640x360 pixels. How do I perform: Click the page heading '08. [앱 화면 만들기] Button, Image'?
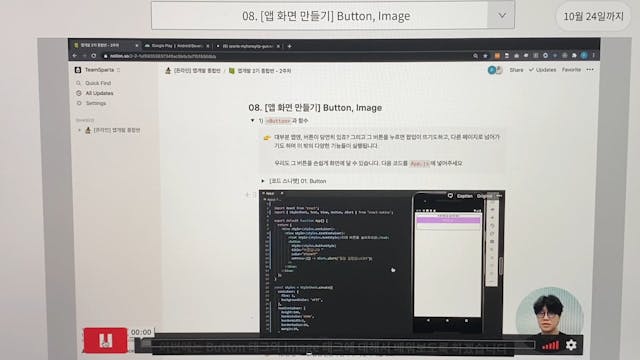(315, 108)
